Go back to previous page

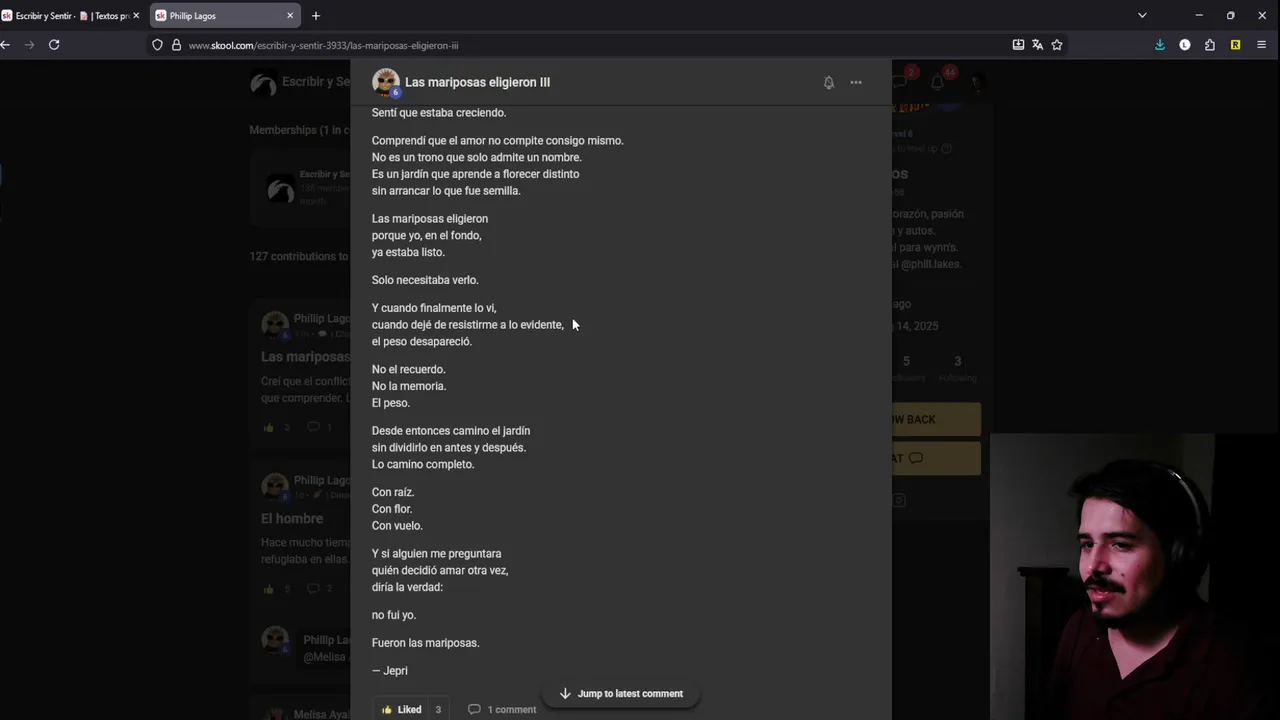click(6, 45)
